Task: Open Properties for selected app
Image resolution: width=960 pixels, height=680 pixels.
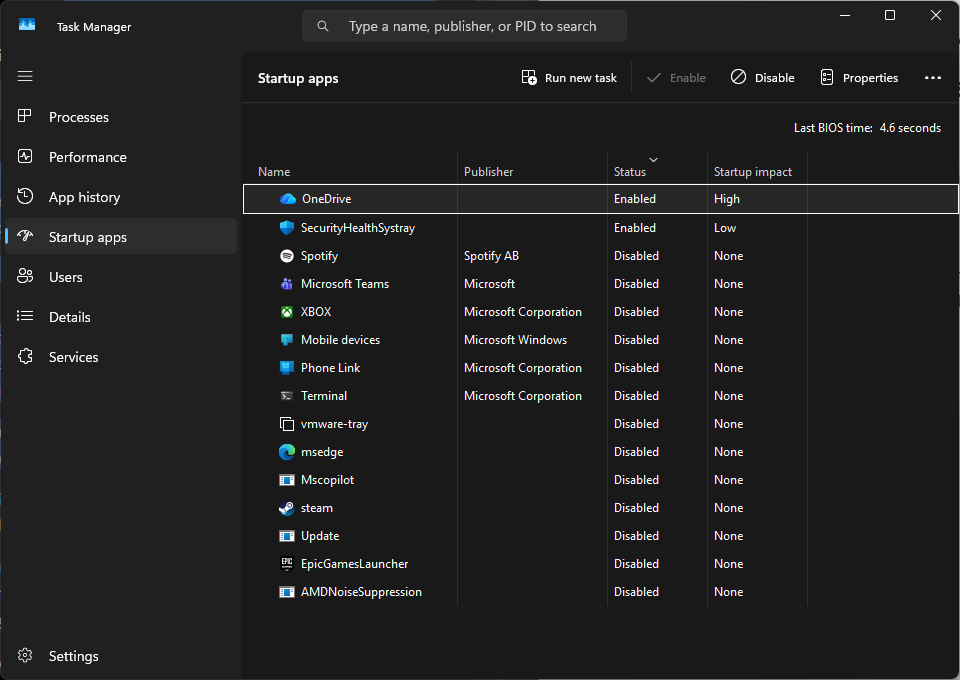Action: point(859,78)
